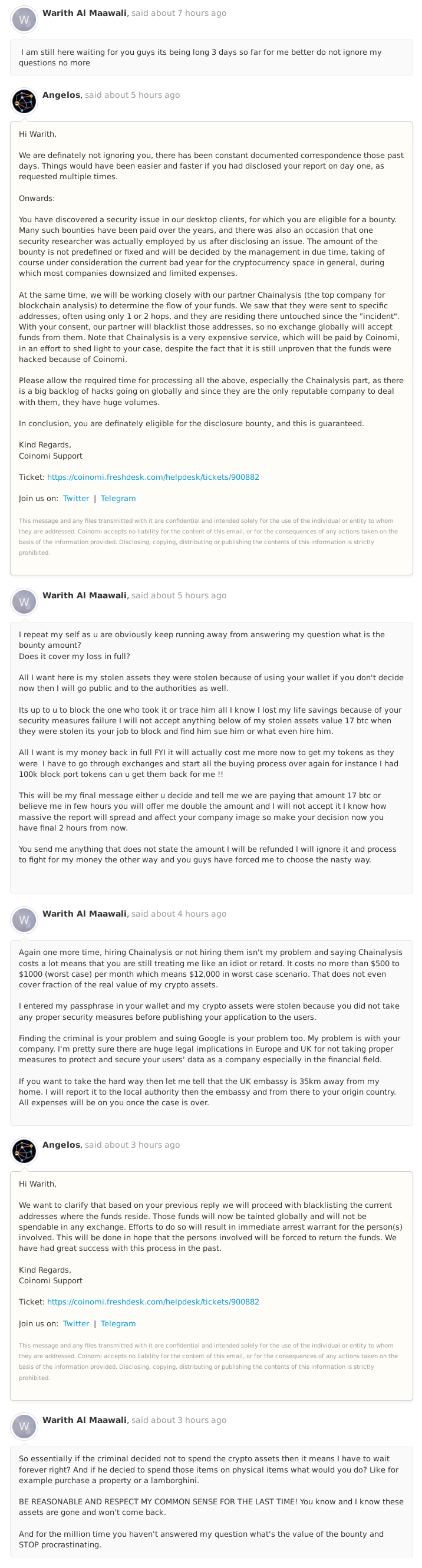
Task: Open Twitter link in the blacklisting reply
Action: (76, 1323)
